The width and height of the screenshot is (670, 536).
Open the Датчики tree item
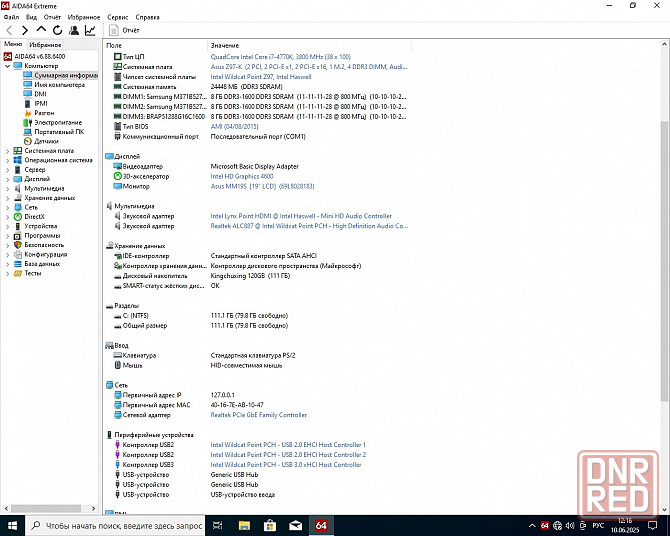click(x=46, y=141)
